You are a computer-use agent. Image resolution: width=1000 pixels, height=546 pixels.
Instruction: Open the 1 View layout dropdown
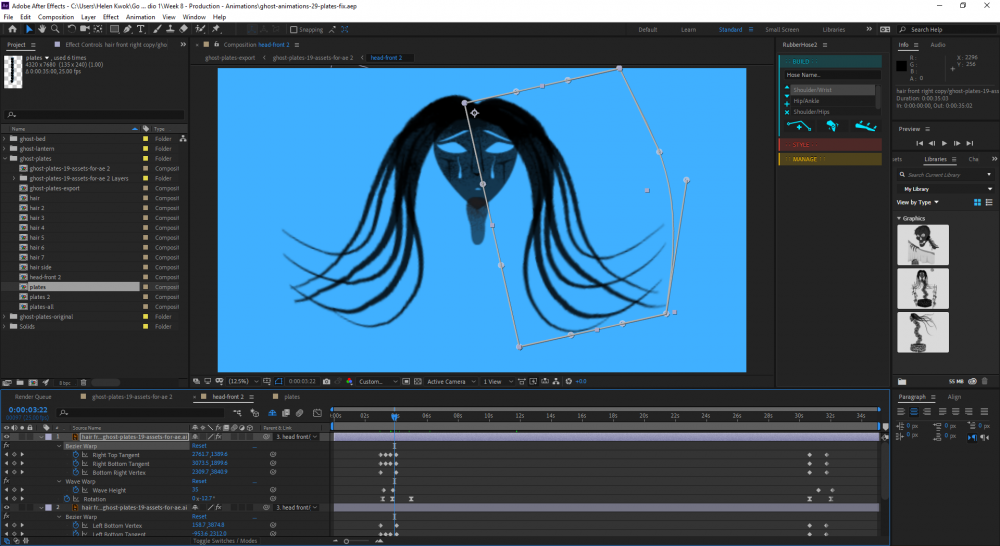click(x=497, y=381)
